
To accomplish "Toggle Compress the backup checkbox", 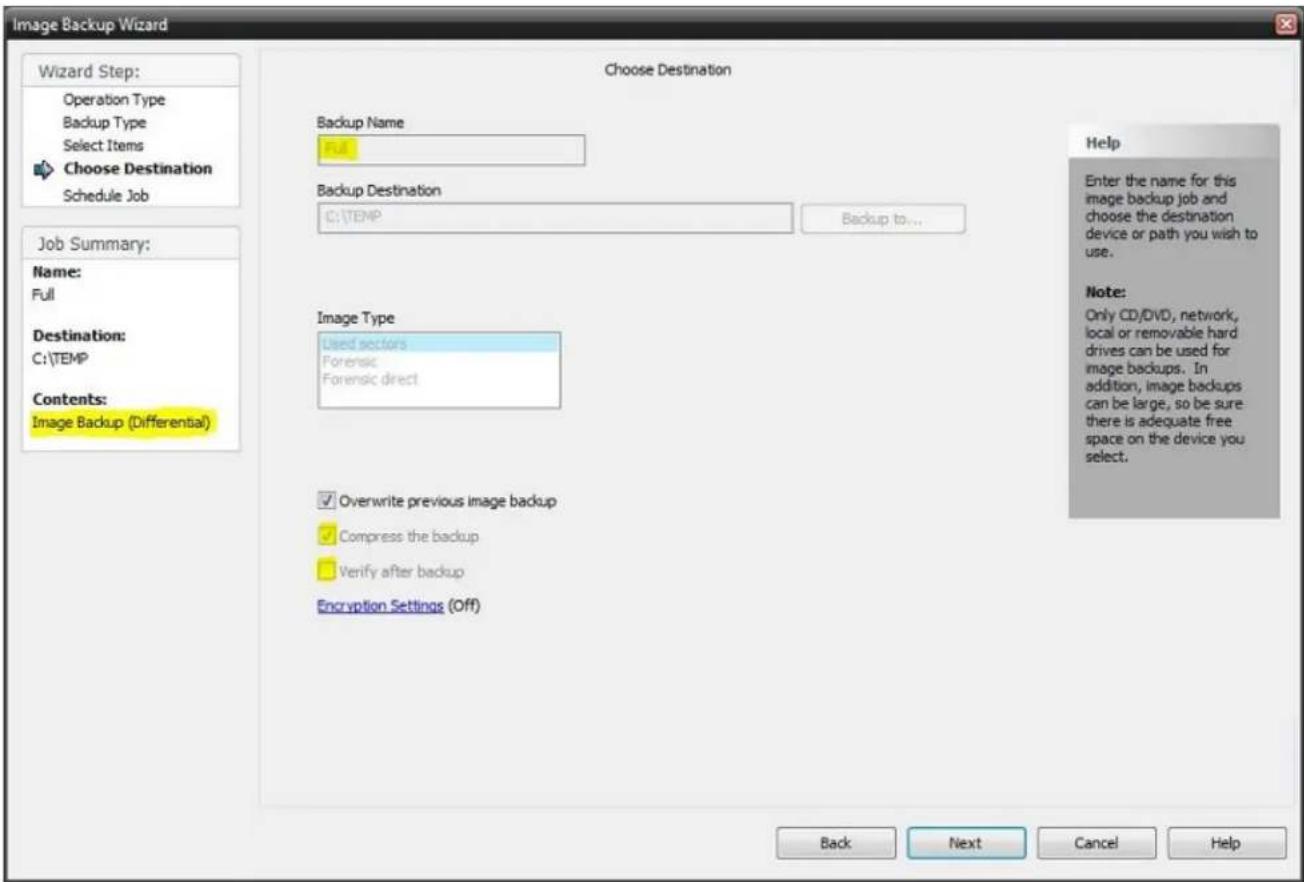I will click(x=325, y=536).
